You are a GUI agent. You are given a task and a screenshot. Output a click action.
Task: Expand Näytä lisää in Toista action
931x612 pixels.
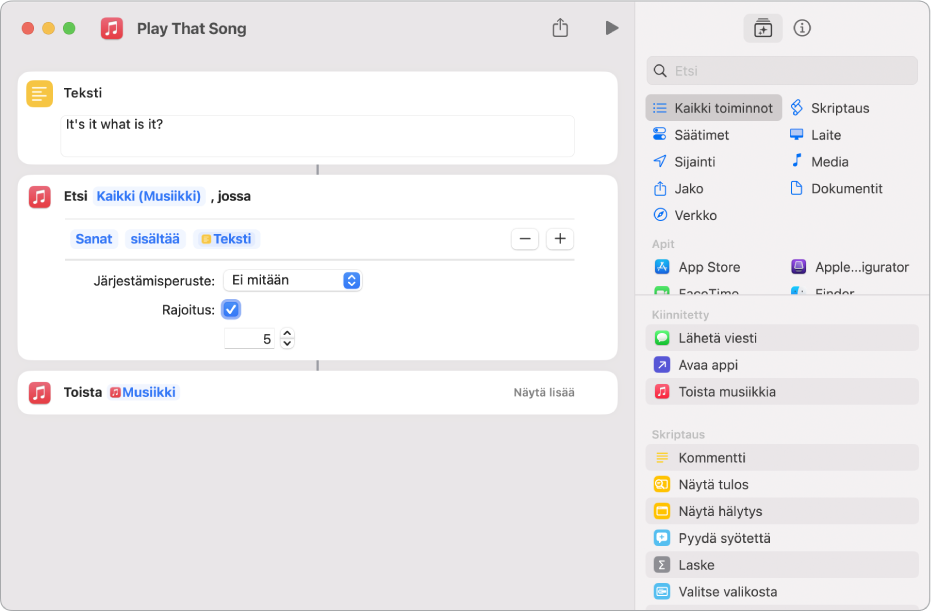pos(544,392)
